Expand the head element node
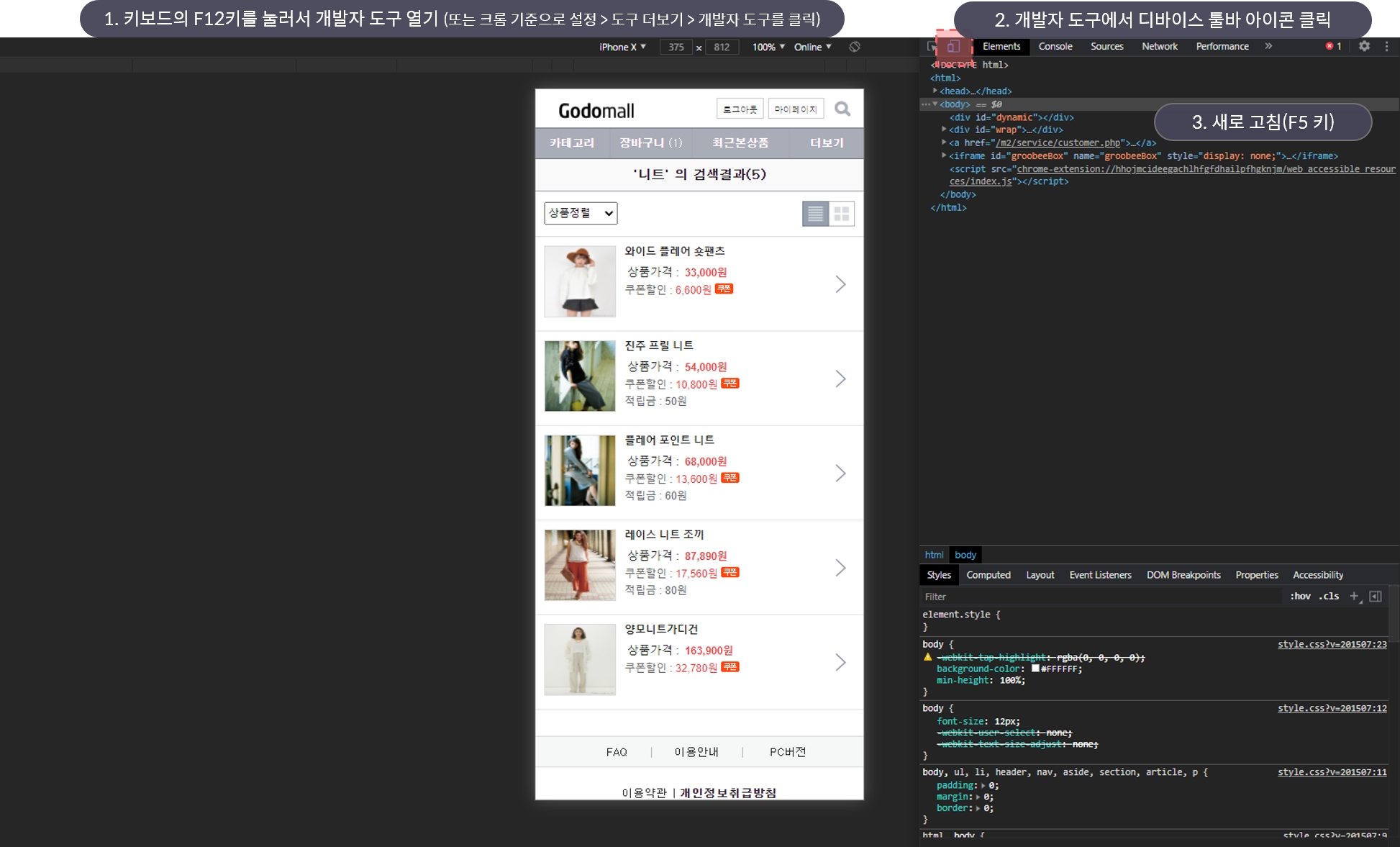 click(x=935, y=91)
